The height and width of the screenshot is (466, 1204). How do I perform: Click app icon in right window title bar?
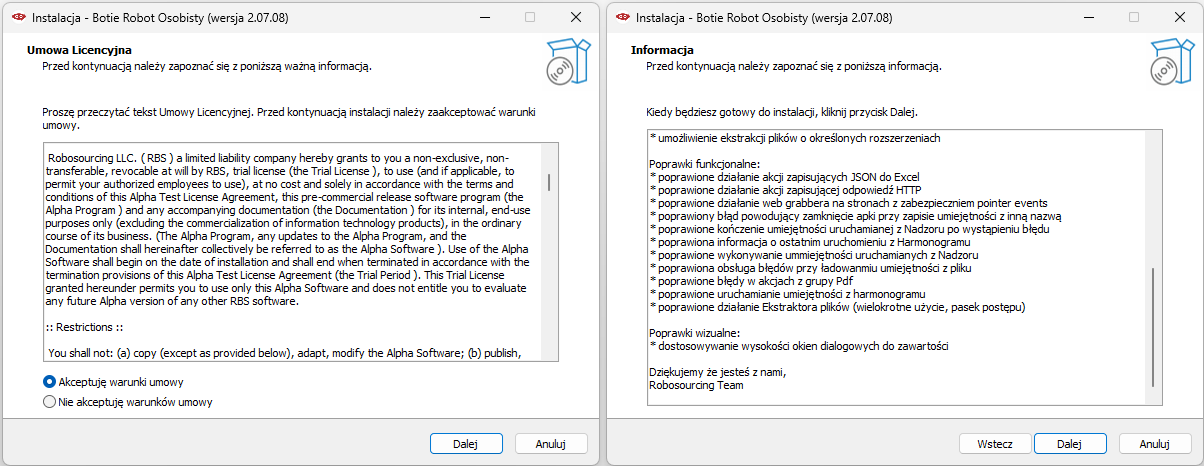(x=623, y=17)
